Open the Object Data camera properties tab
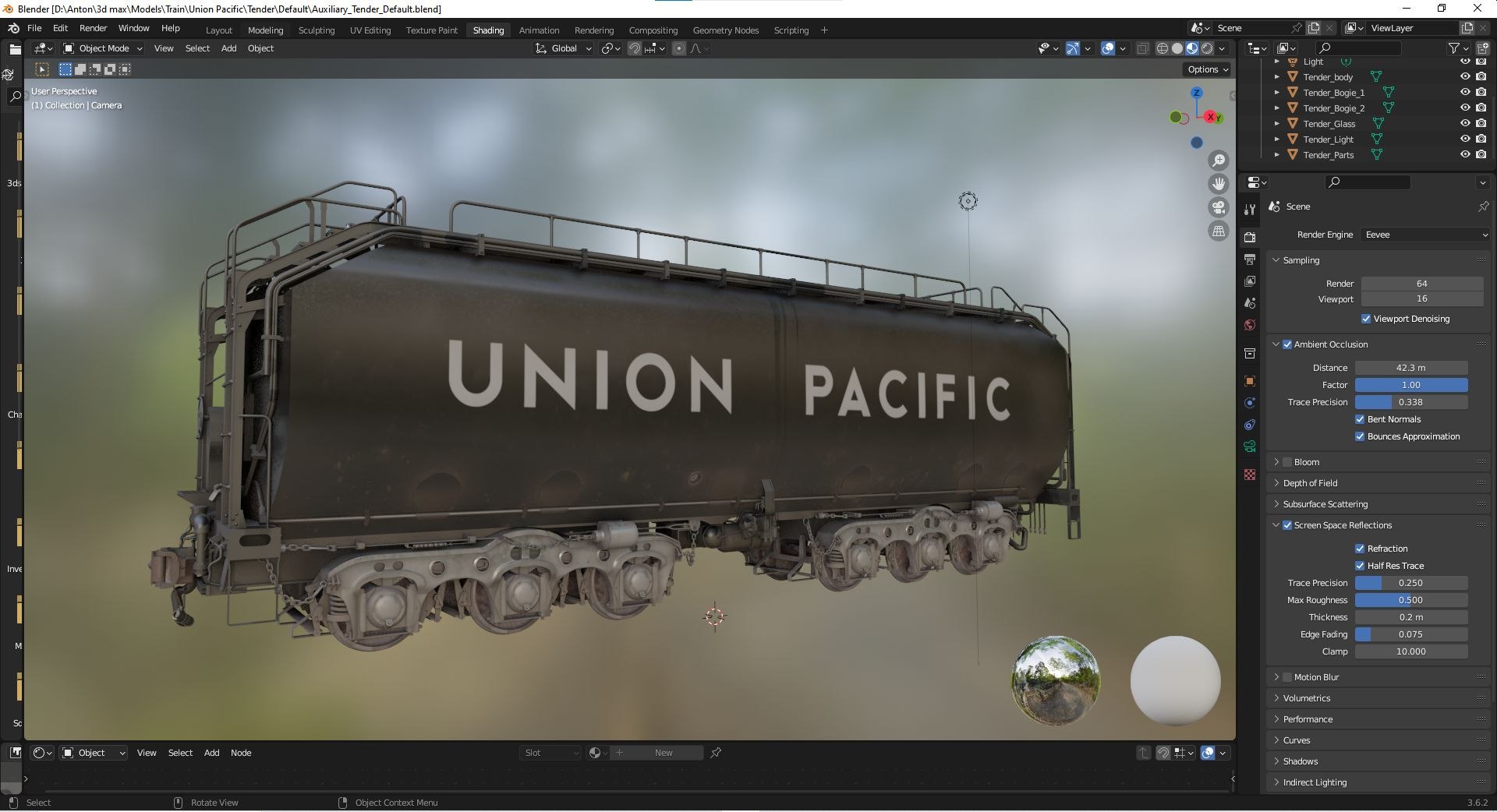 click(1250, 447)
